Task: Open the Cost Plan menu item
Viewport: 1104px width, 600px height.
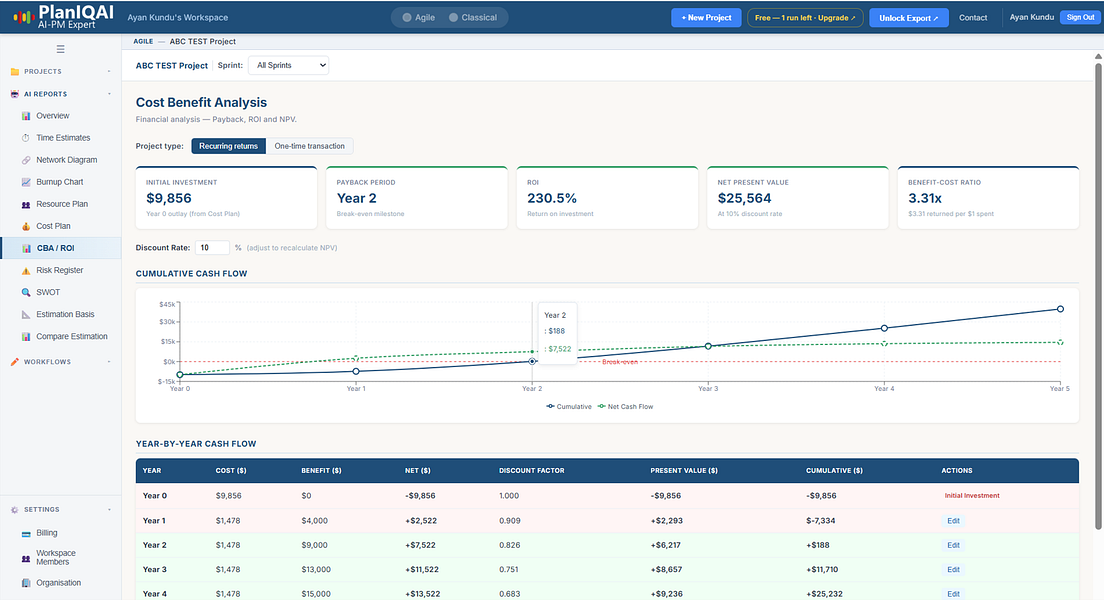Action: [54, 226]
